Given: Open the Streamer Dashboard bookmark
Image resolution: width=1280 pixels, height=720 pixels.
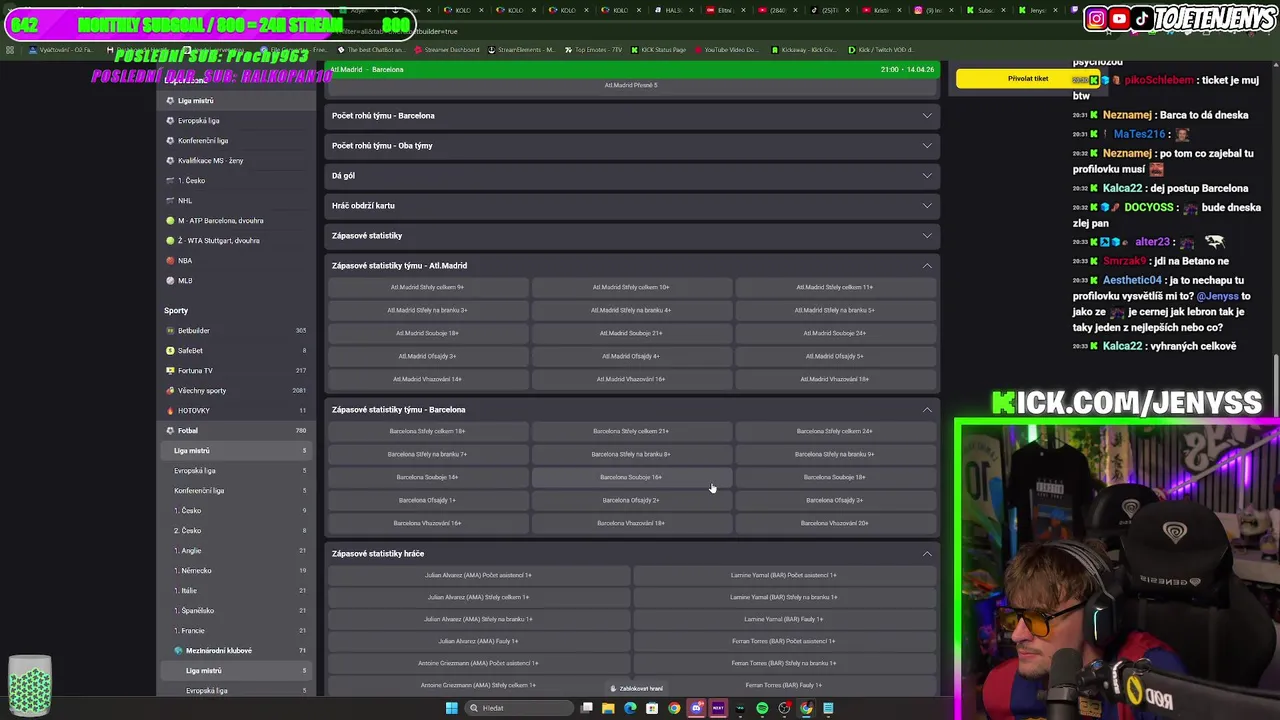Looking at the screenshot, I should (x=446, y=50).
